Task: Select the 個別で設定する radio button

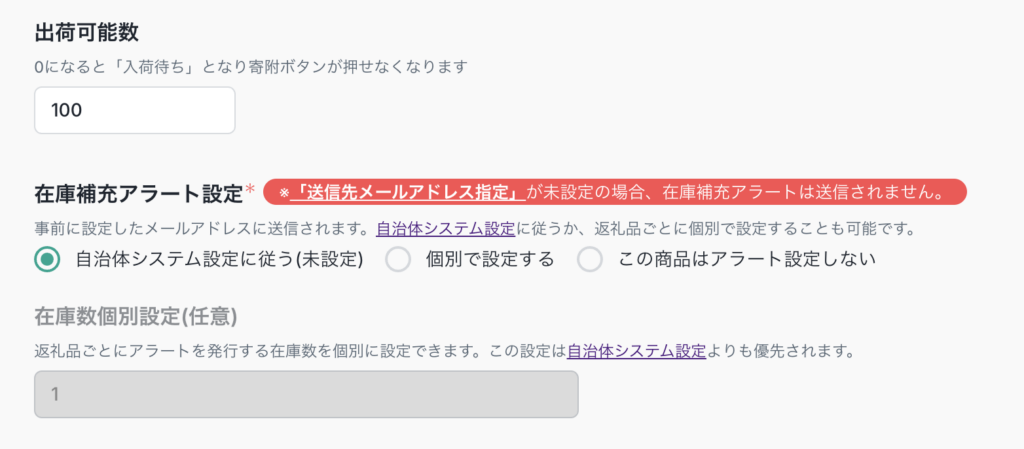Action: [398, 260]
